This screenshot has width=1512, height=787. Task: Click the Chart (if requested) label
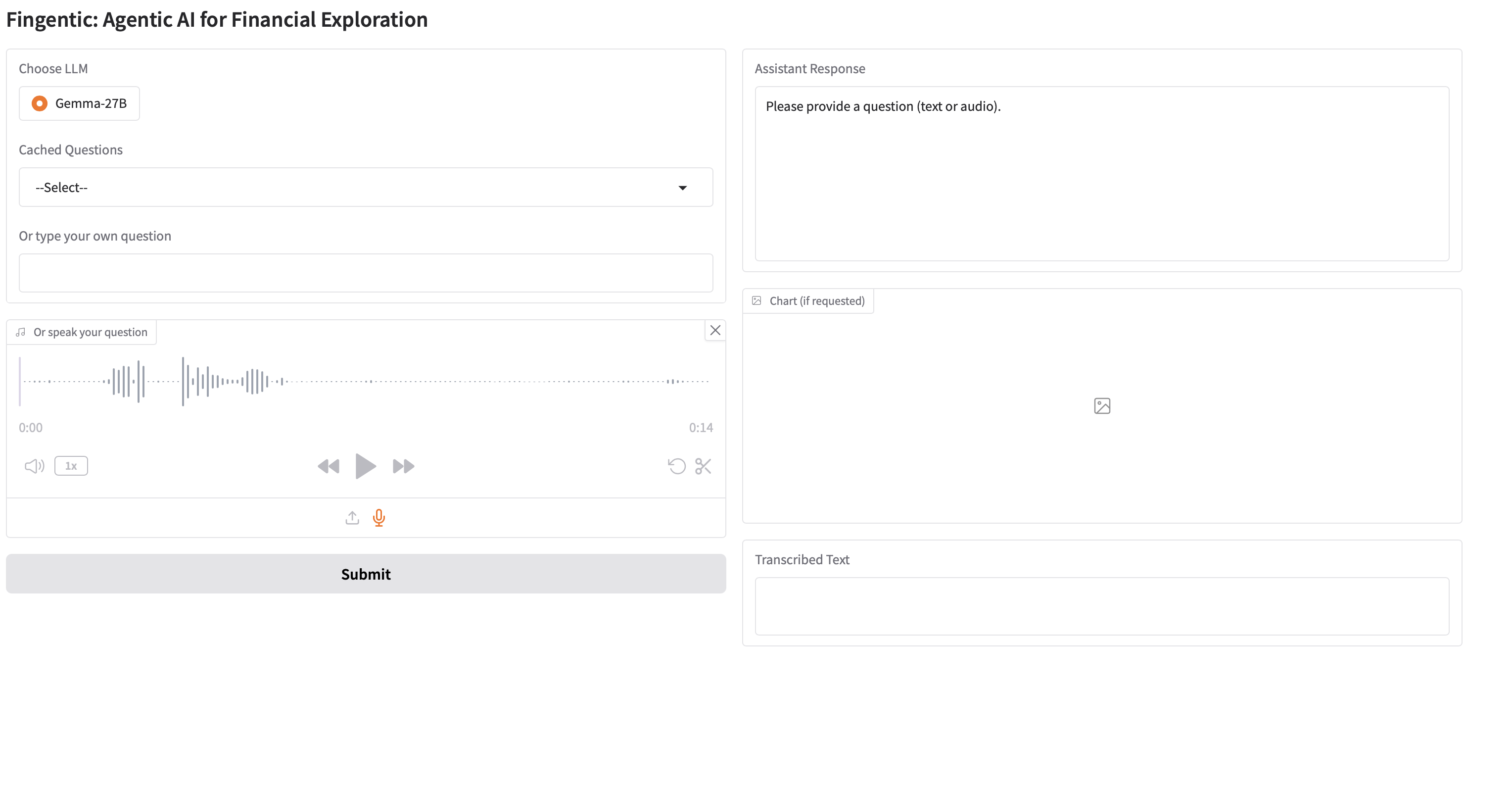(x=816, y=301)
